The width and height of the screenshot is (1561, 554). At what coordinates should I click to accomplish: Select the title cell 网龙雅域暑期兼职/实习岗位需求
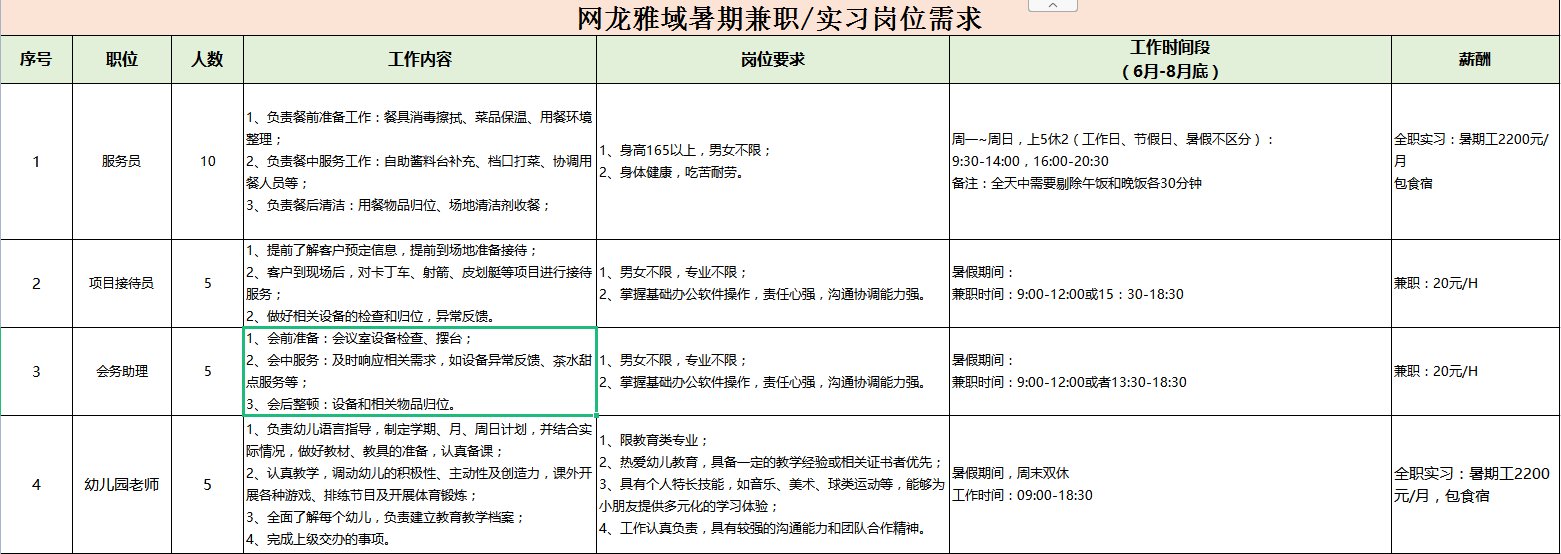click(780, 18)
